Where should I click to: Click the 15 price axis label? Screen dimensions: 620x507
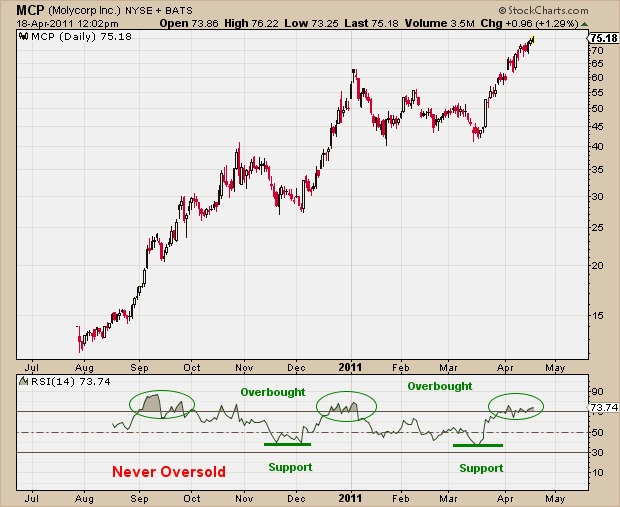click(597, 315)
